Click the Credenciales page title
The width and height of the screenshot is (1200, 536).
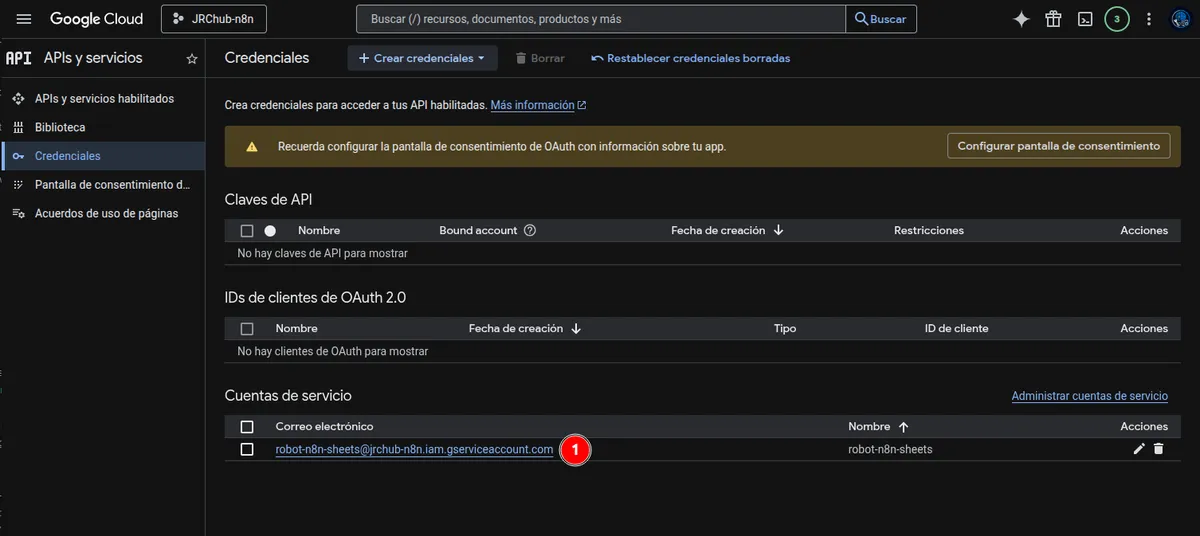click(267, 58)
